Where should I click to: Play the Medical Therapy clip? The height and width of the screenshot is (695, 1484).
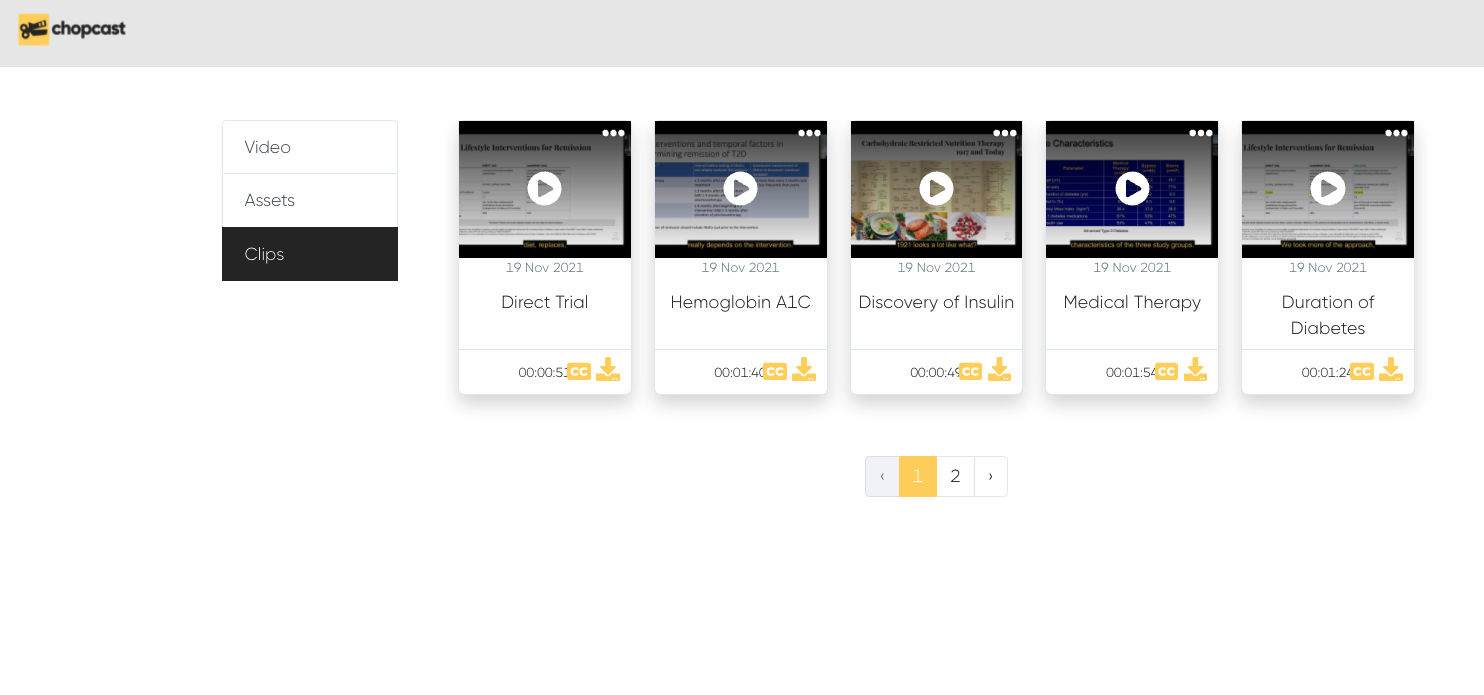1132,188
